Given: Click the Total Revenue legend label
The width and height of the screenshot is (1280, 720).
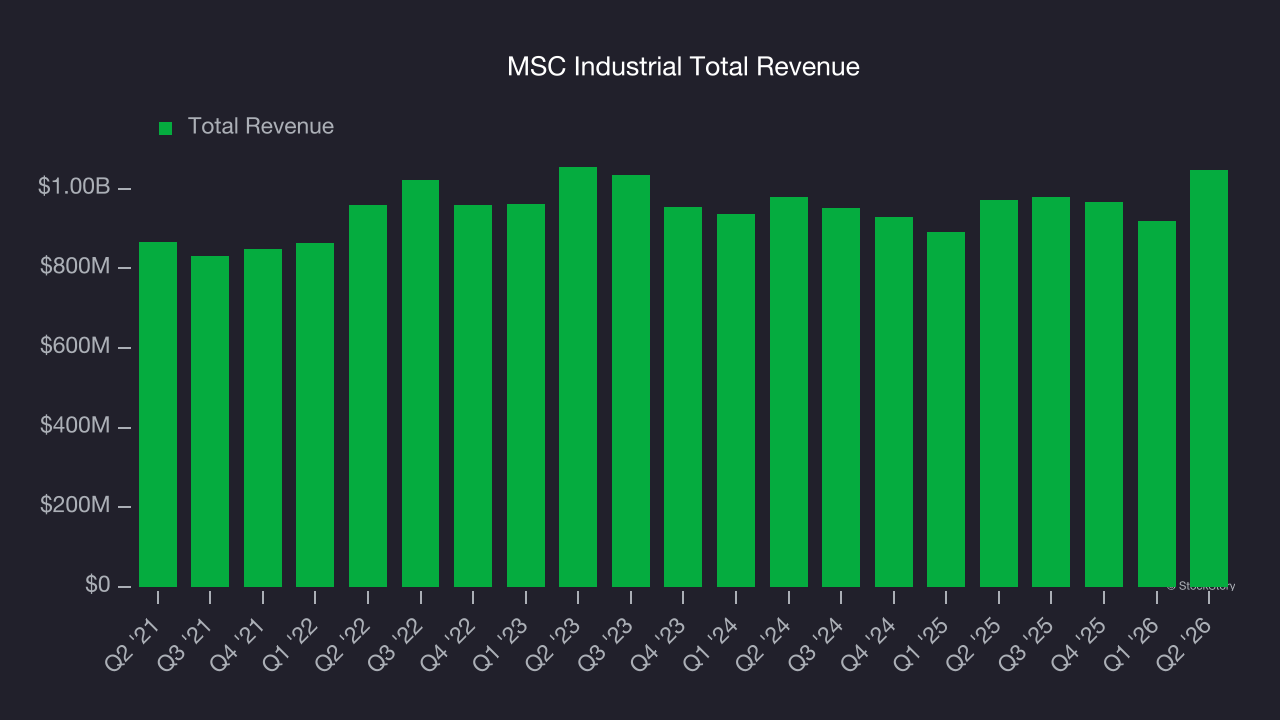Looking at the screenshot, I should [261, 127].
